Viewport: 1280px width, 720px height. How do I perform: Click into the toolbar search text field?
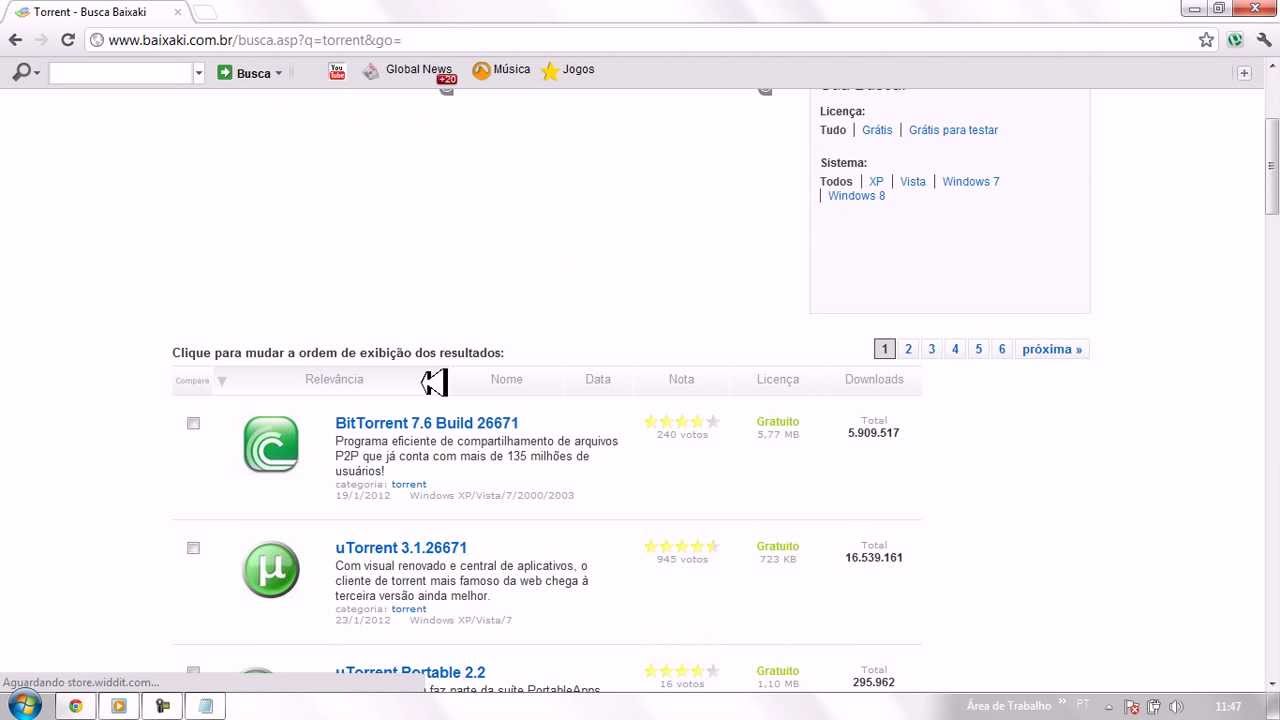point(120,73)
